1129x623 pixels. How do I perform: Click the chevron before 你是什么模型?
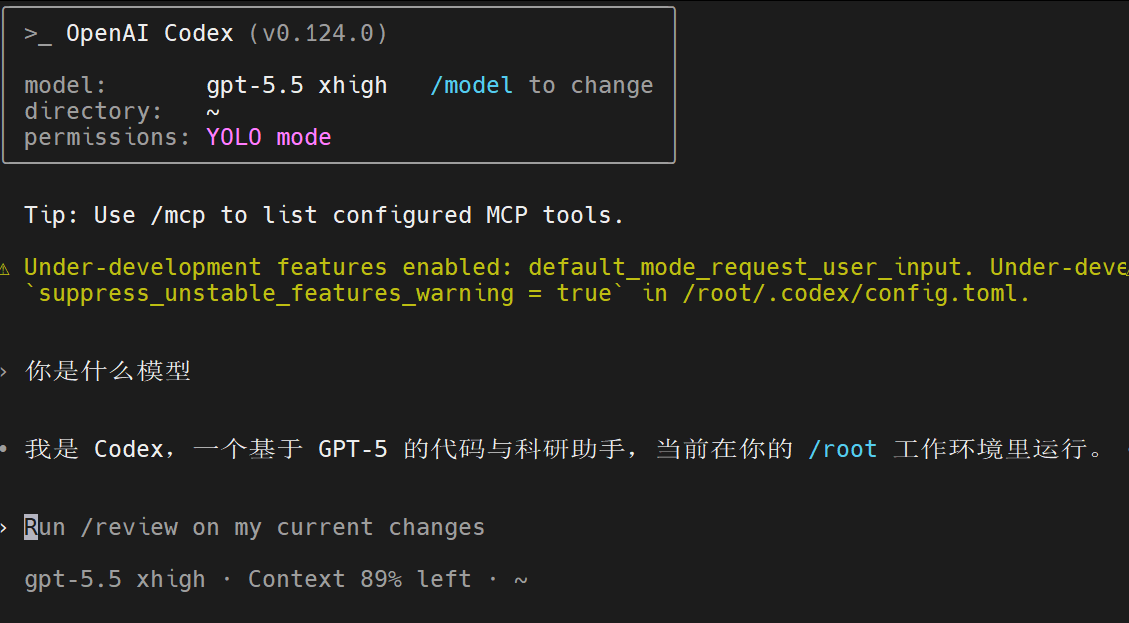coord(4,372)
